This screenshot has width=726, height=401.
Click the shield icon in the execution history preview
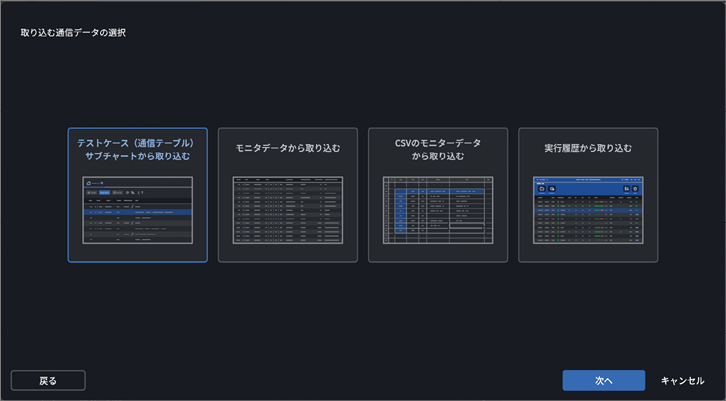pos(635,189)
